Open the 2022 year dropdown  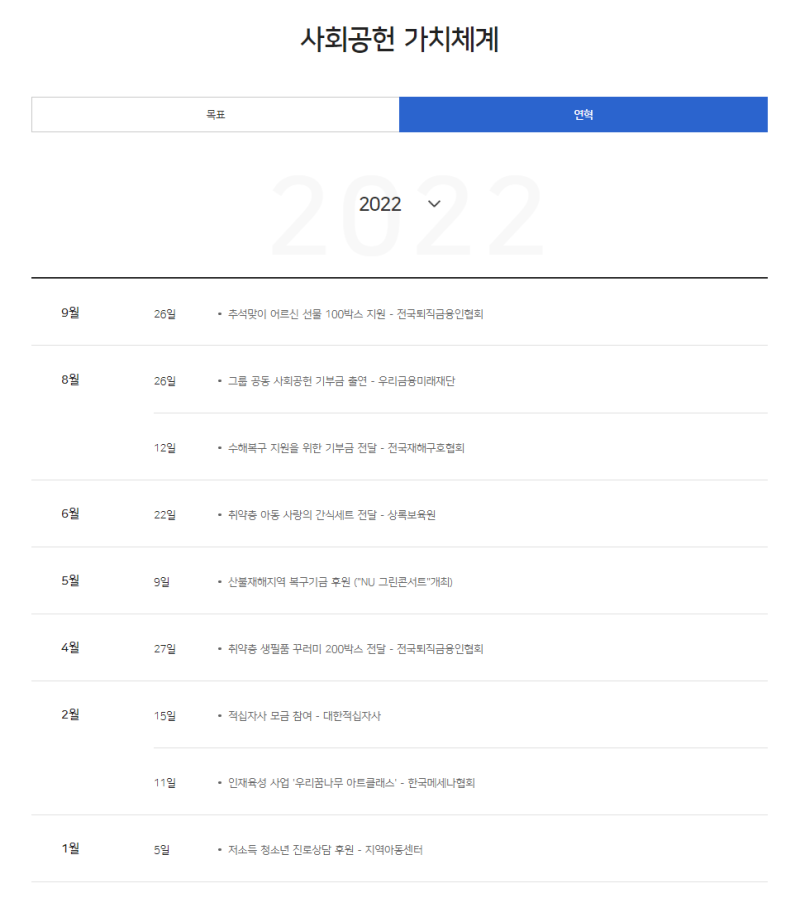(381, 204)
